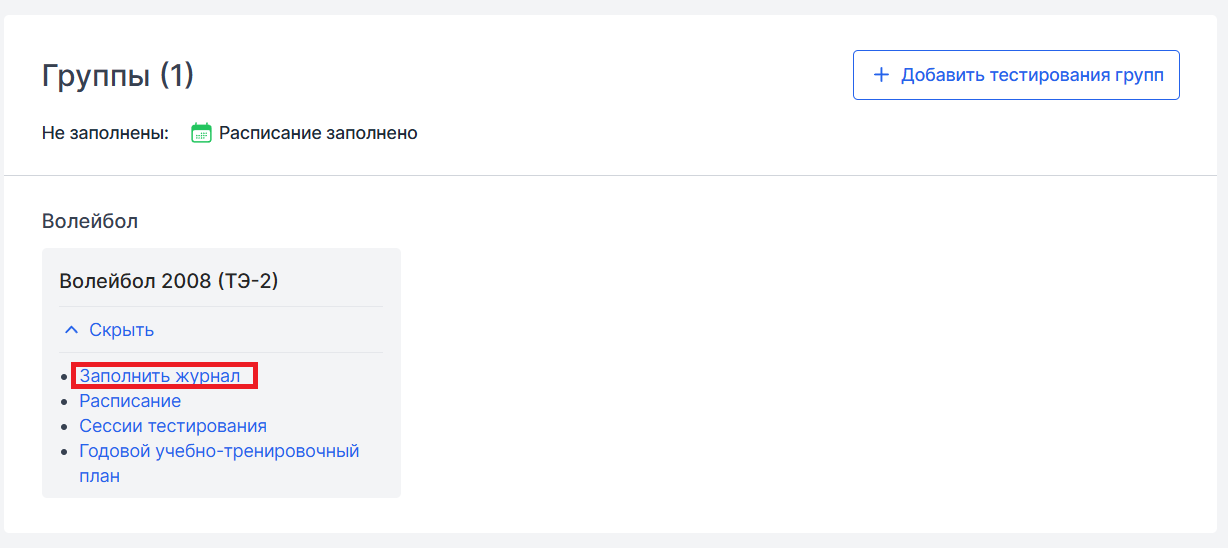Click the bullet before the Расписание link
Image resolution: width=1228 pixels, height=548 pixels.
point(64,402)
